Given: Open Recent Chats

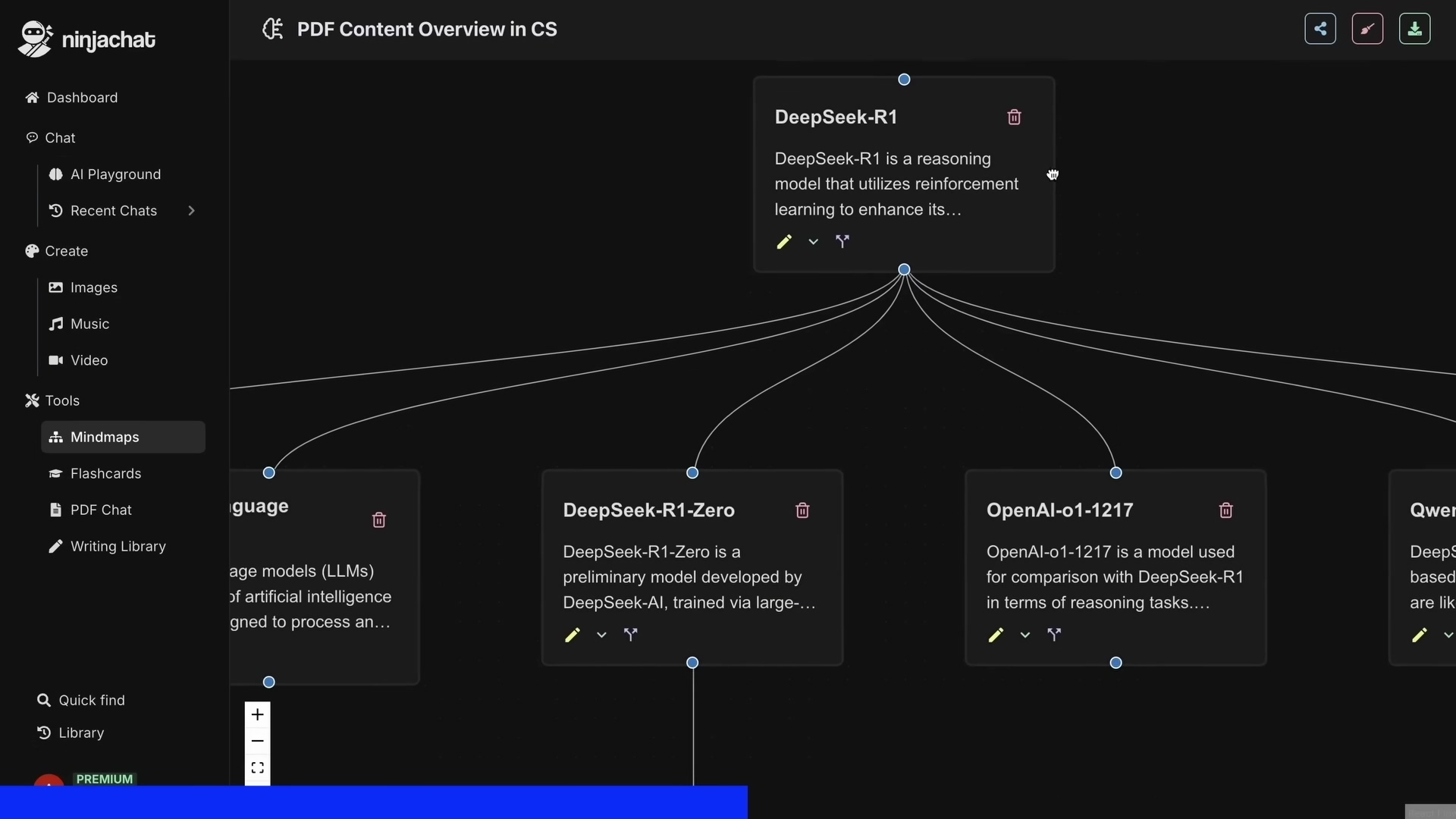Looking at the screenshot, I should click(102, 211).
